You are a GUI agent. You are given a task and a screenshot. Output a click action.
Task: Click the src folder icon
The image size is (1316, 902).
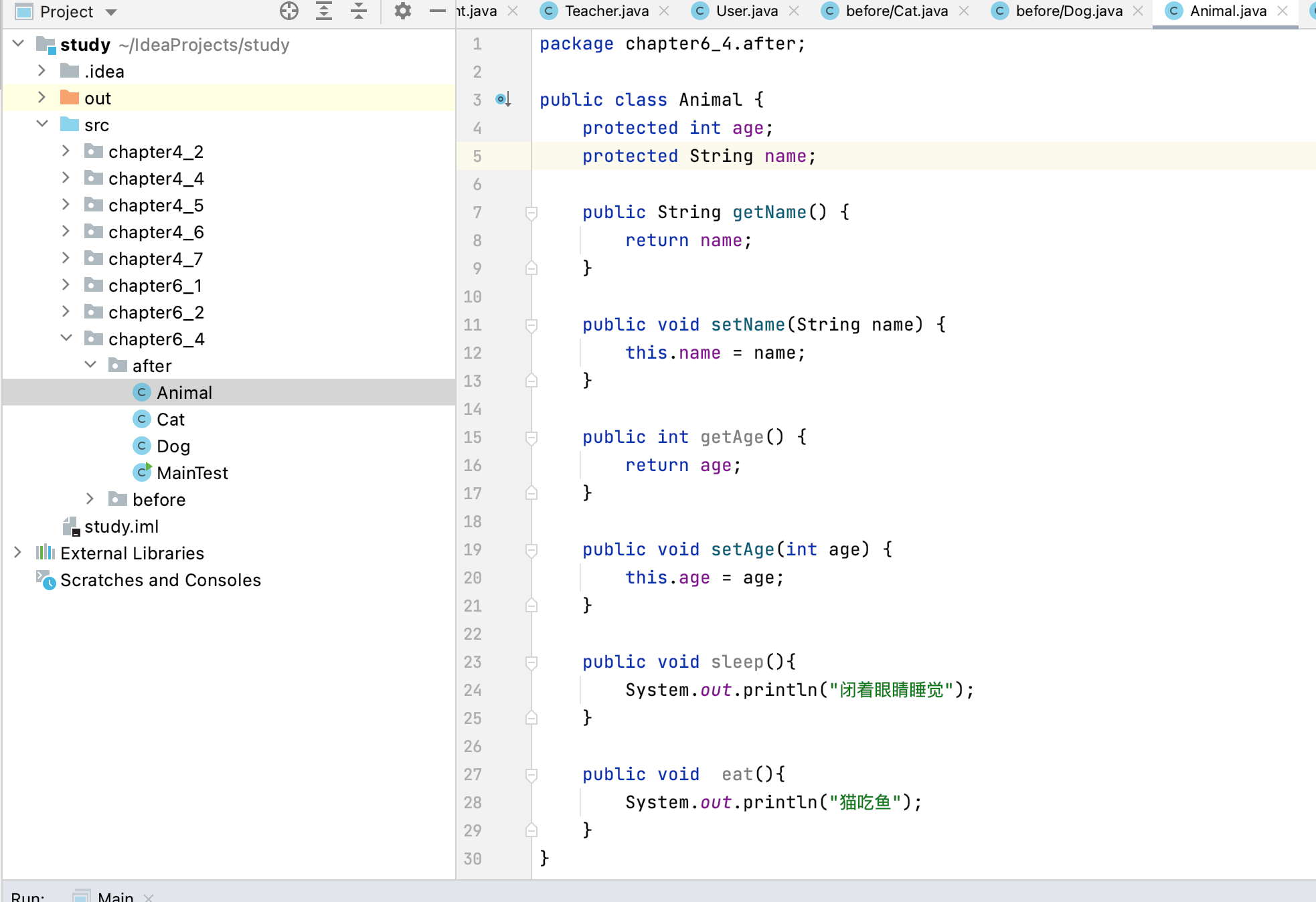[70, 124]
